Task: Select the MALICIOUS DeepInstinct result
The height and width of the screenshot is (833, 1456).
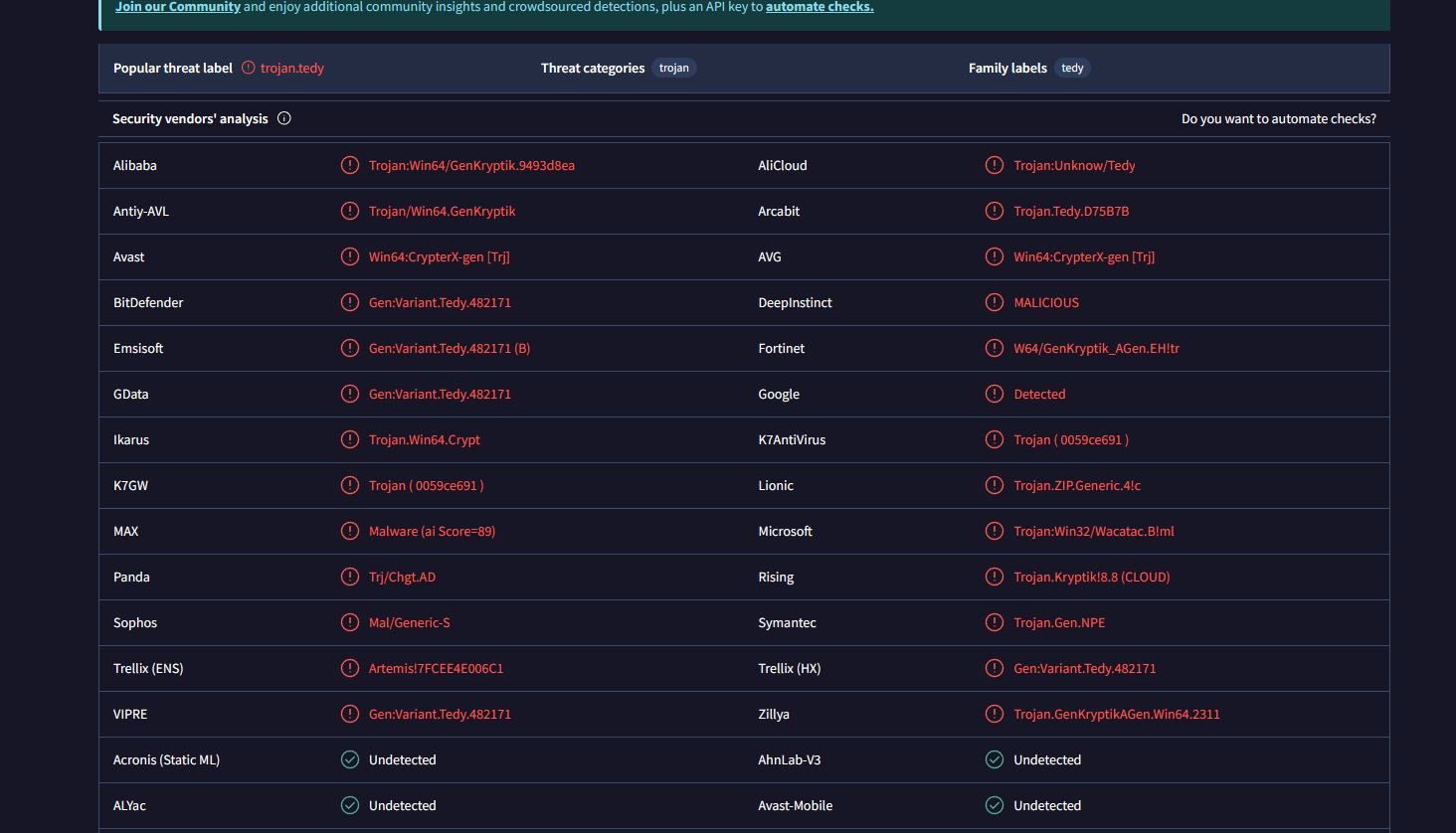Action: point(1046,302)
